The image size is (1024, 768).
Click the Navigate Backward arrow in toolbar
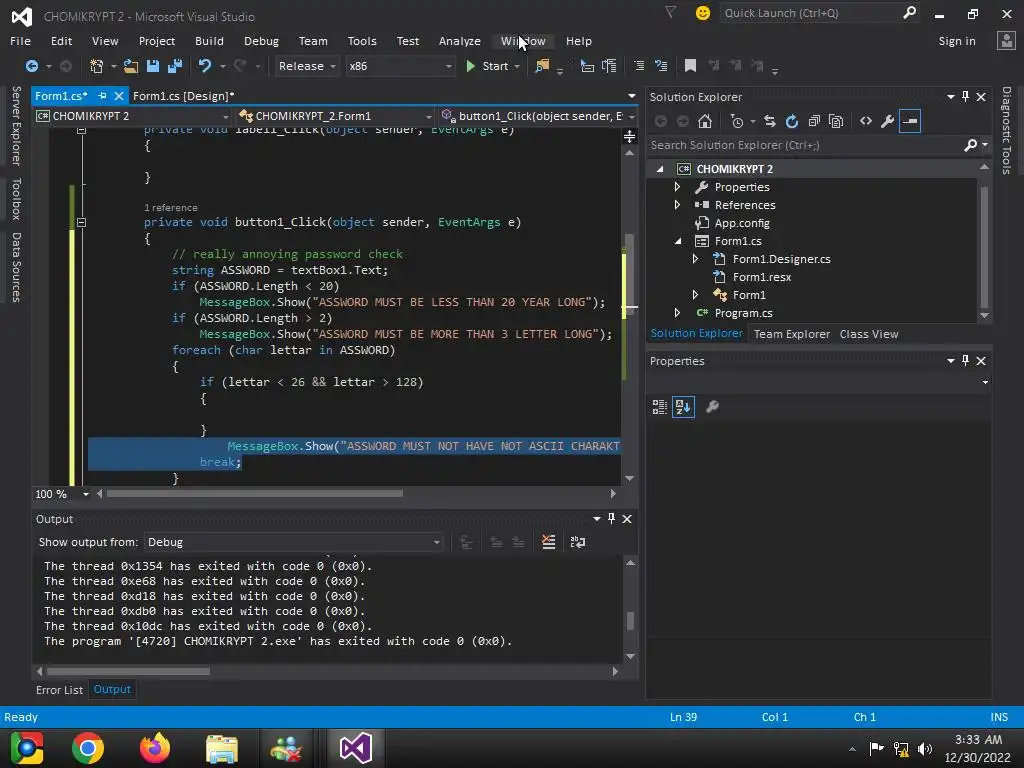(31, 66)
